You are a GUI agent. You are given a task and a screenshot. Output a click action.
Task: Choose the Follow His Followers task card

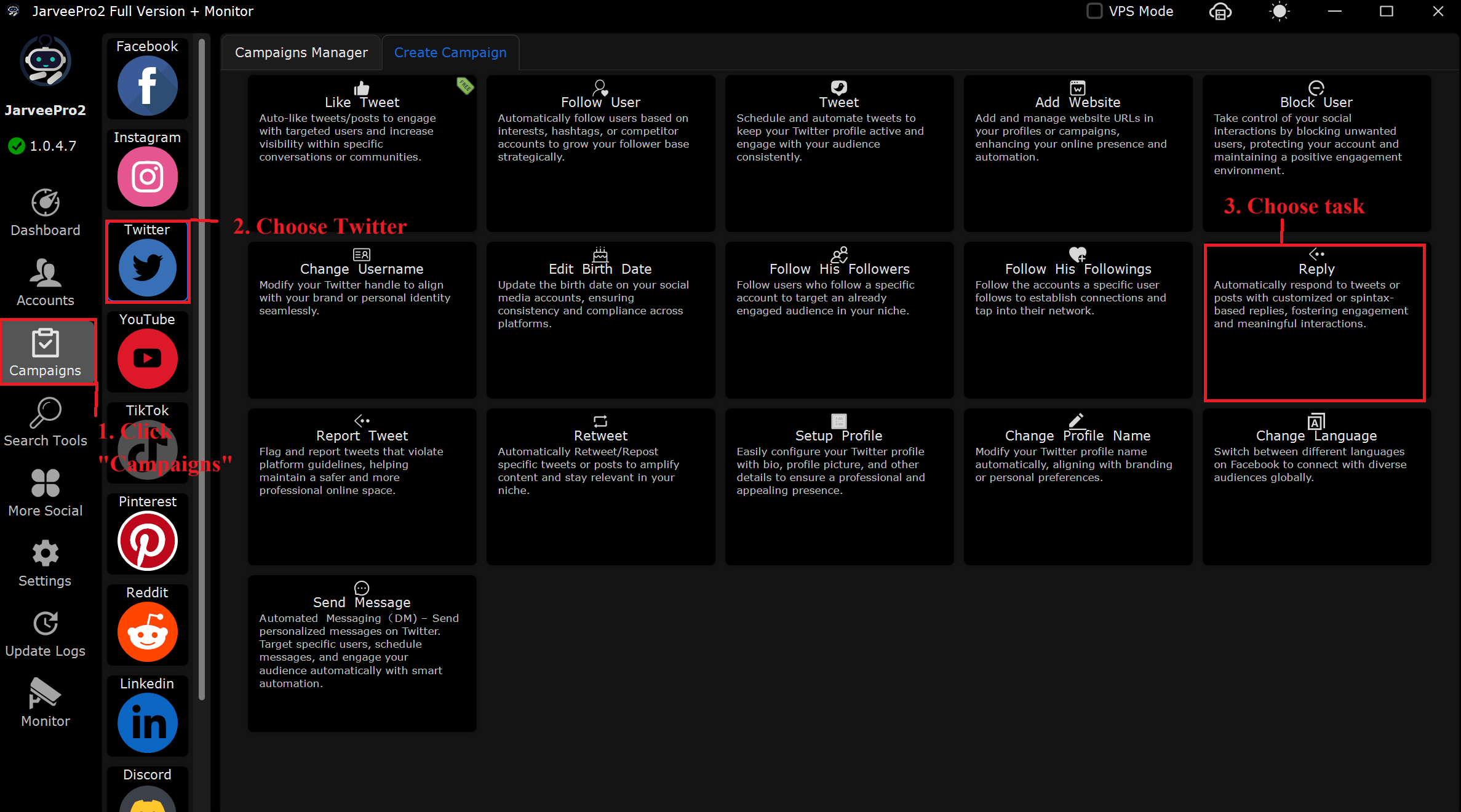tap(839, 320)
